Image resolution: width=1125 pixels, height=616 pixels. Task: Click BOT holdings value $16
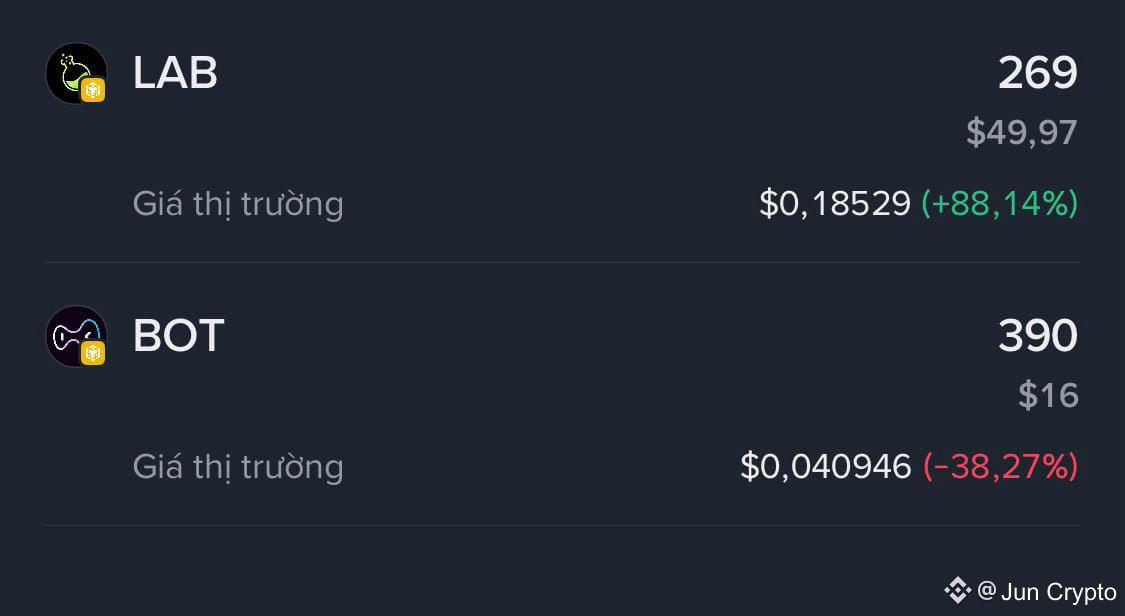(x=1048, y=395)
